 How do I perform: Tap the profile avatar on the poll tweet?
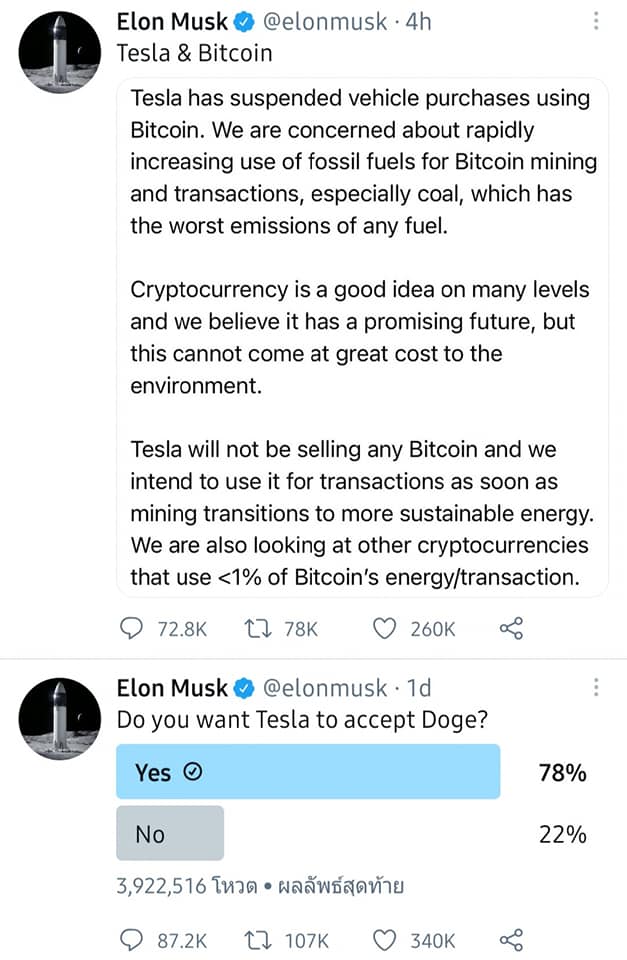(59, 718)
